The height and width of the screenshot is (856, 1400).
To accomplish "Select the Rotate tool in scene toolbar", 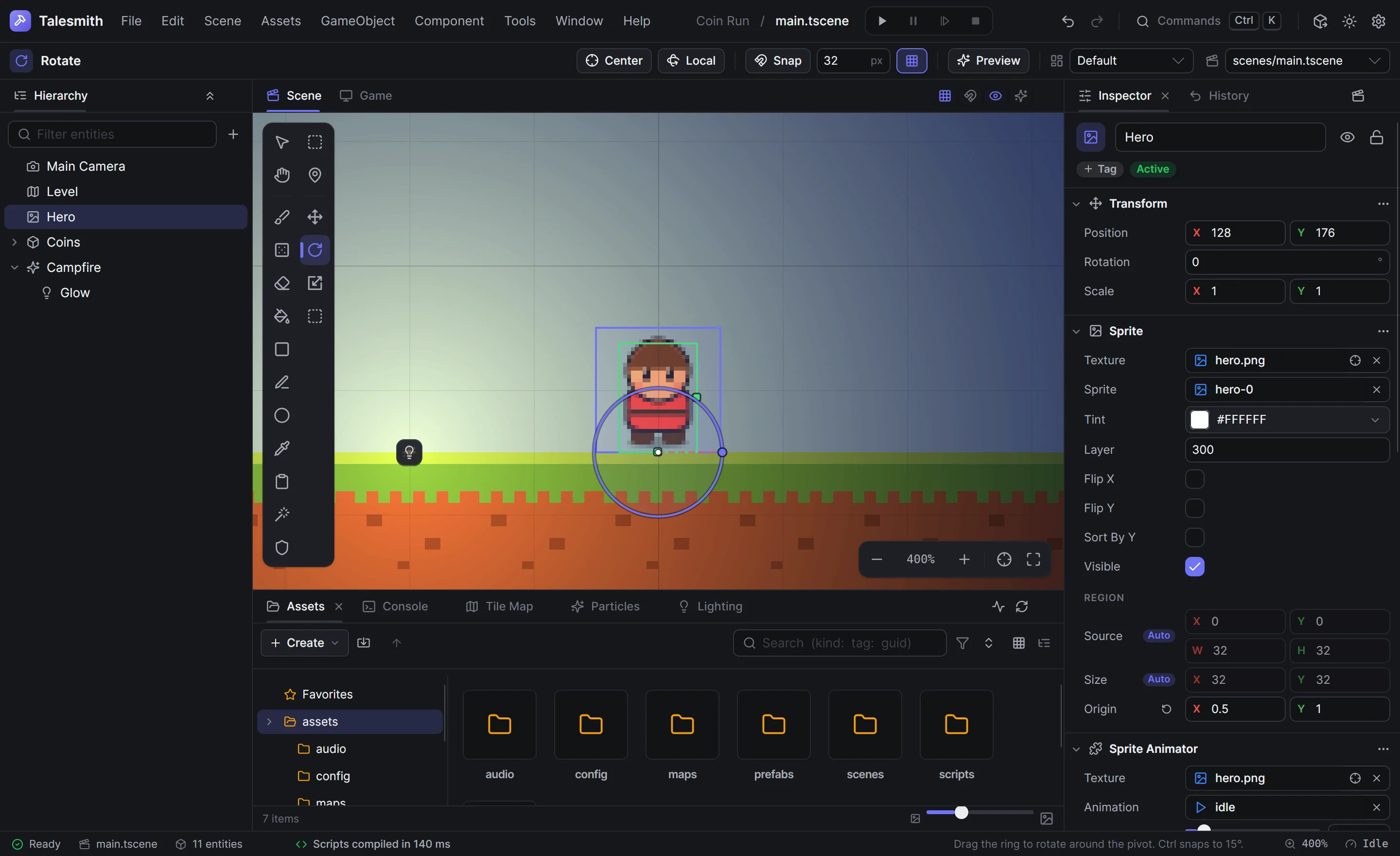I will [315, 250].
